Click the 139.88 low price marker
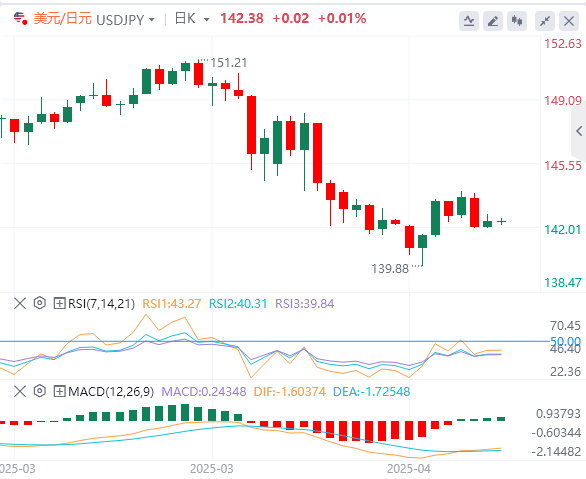The width and height of the screenshot is (586, 479). (390, 269)
